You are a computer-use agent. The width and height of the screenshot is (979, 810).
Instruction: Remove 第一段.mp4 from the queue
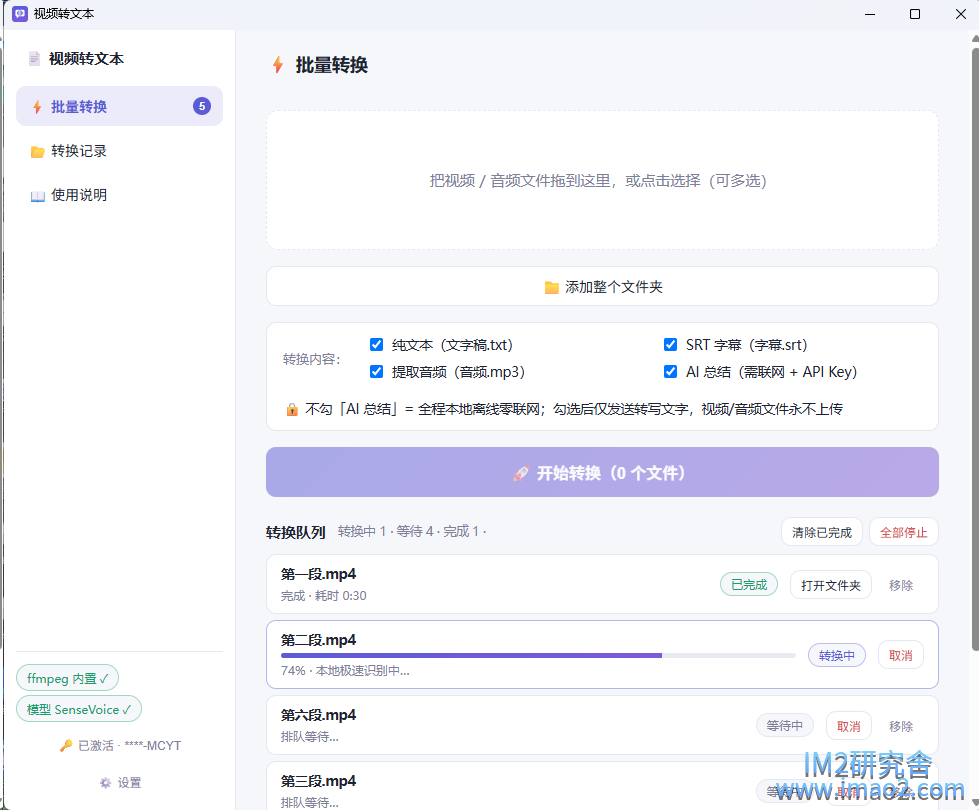[x=900, y=585]
